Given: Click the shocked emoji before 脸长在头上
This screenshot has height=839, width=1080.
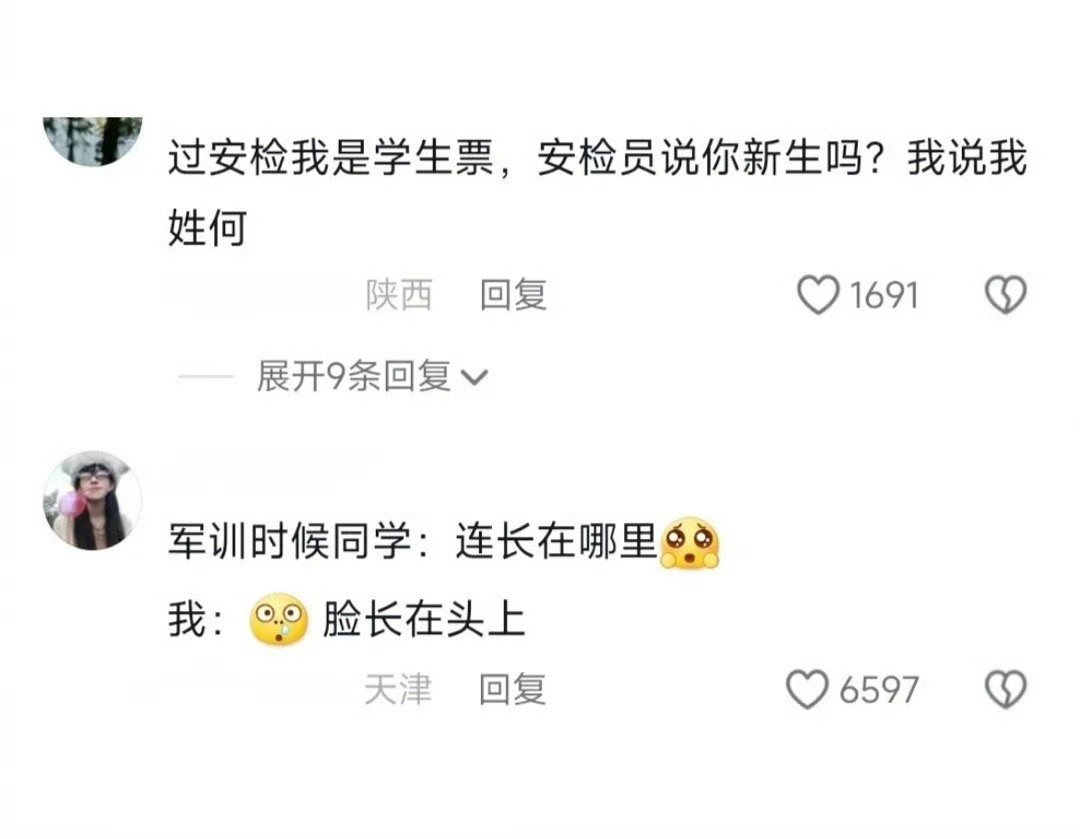Looking at the screenshot, I should [278, 619].
